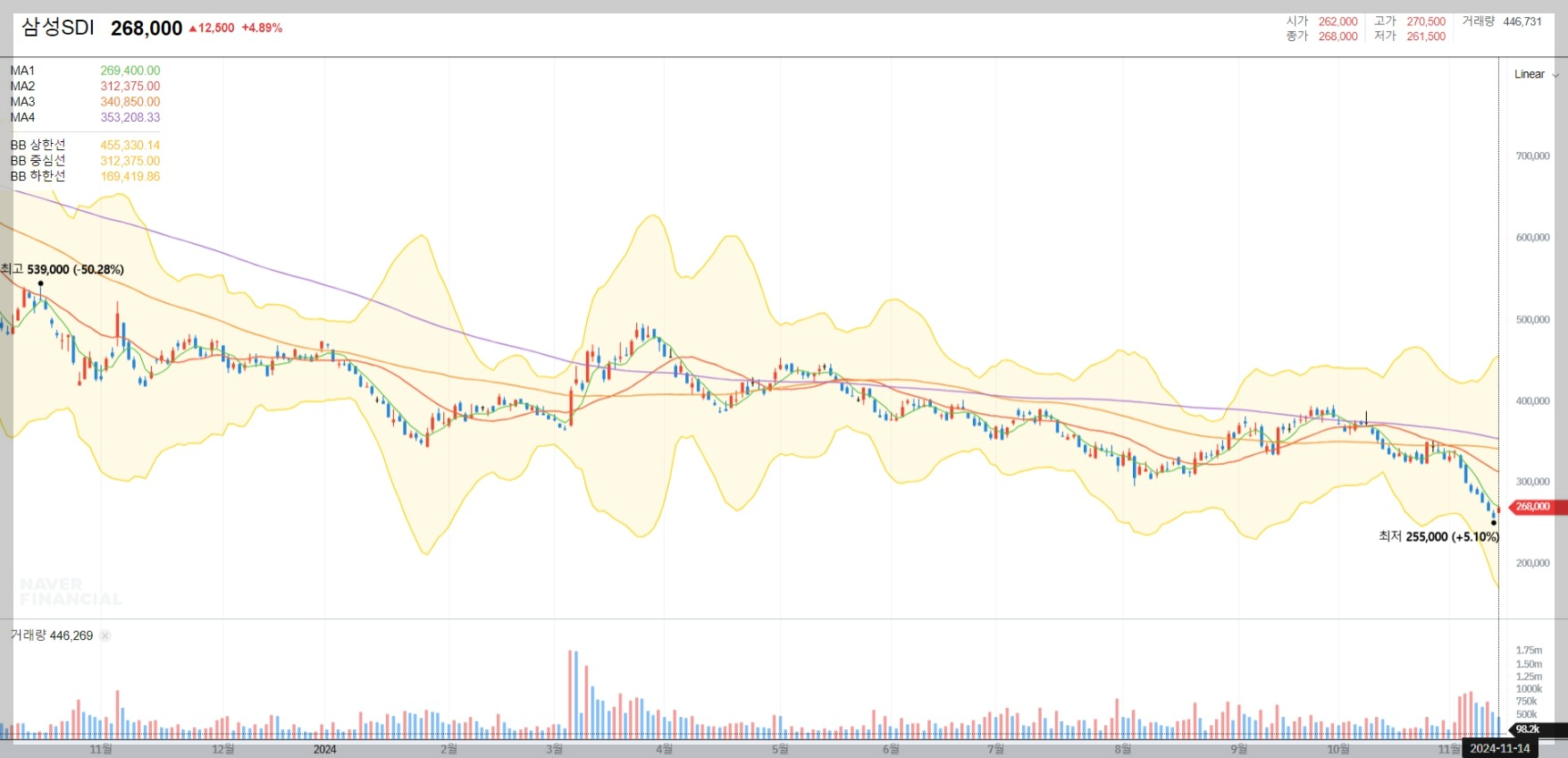
Task: Click MA4 value 353,208.33
Action: point(130,117)
